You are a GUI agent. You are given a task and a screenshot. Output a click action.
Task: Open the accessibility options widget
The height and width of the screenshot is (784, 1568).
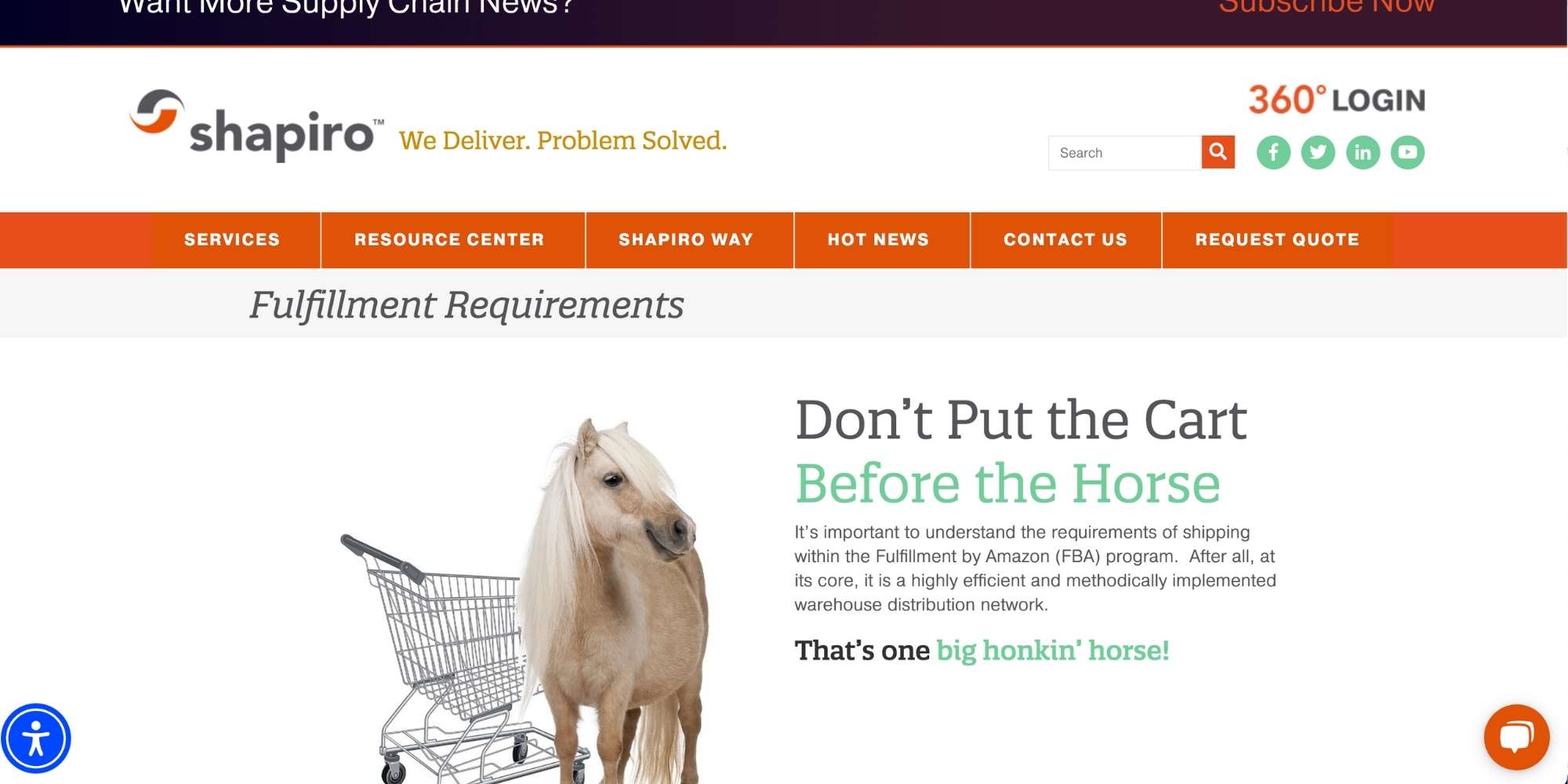coord(36,739)
